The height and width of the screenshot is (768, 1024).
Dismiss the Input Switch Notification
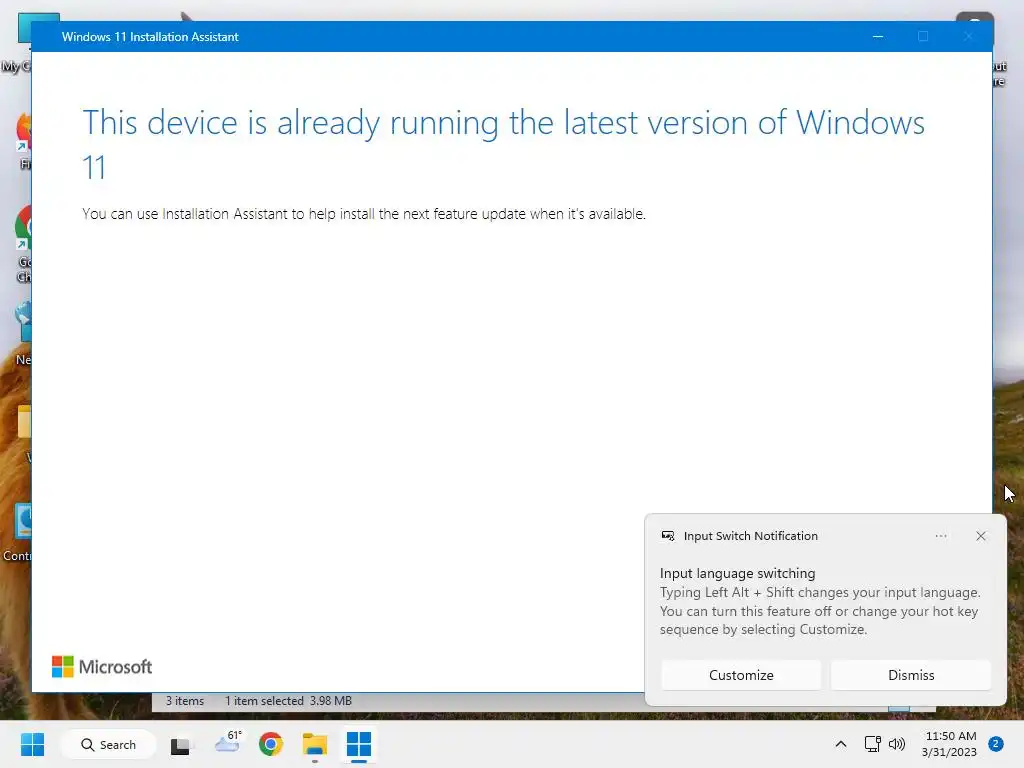tap(911, 675)
